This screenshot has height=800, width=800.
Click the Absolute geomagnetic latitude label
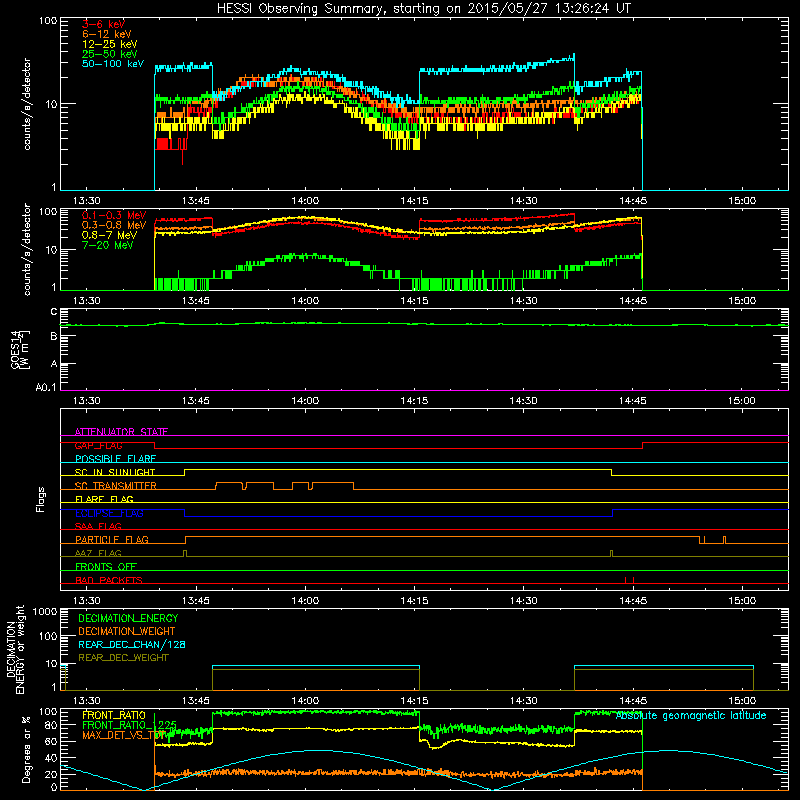[x=691, y=715]
